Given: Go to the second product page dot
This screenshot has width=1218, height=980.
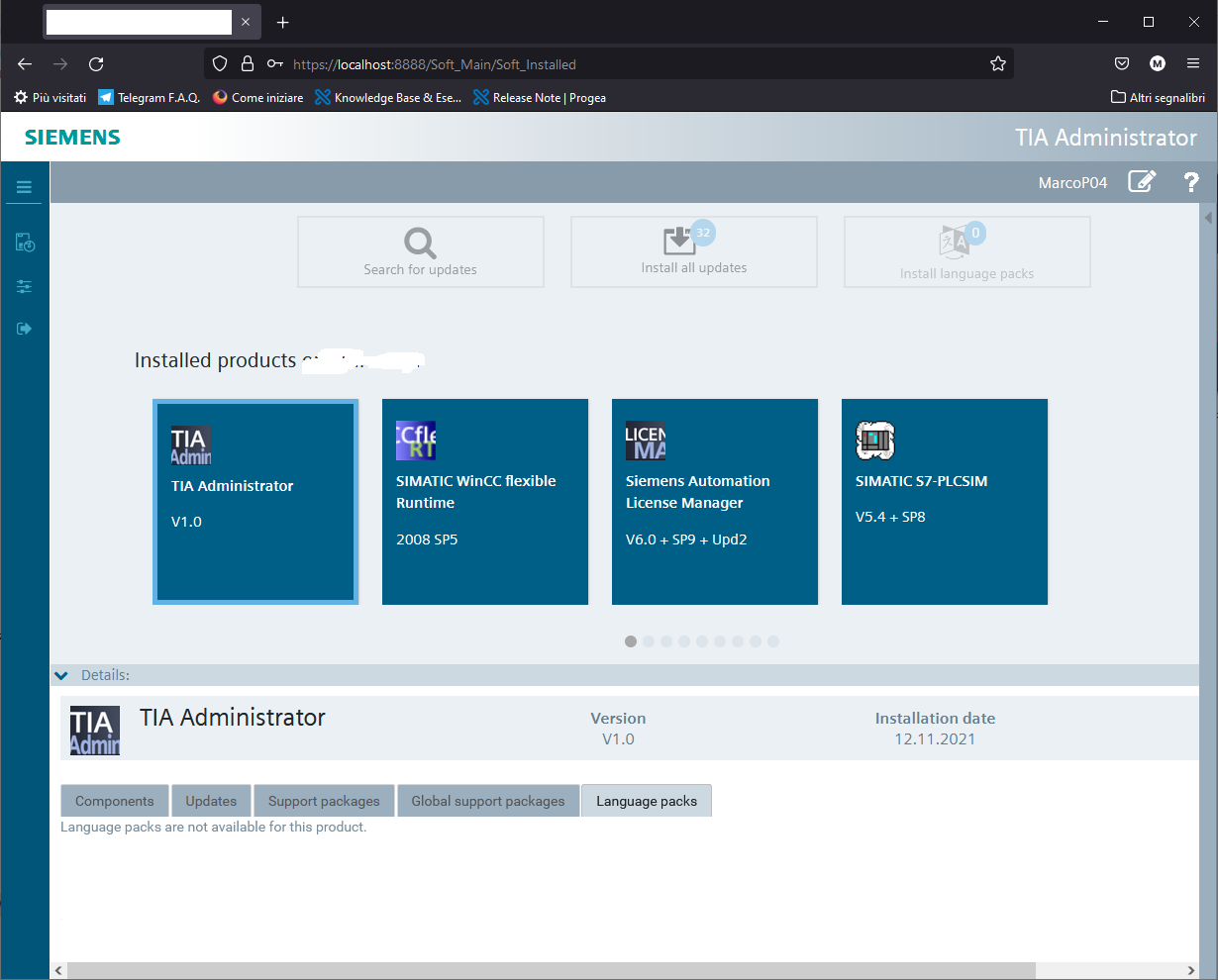Looking at the screenshot, I should pos(649,641).
